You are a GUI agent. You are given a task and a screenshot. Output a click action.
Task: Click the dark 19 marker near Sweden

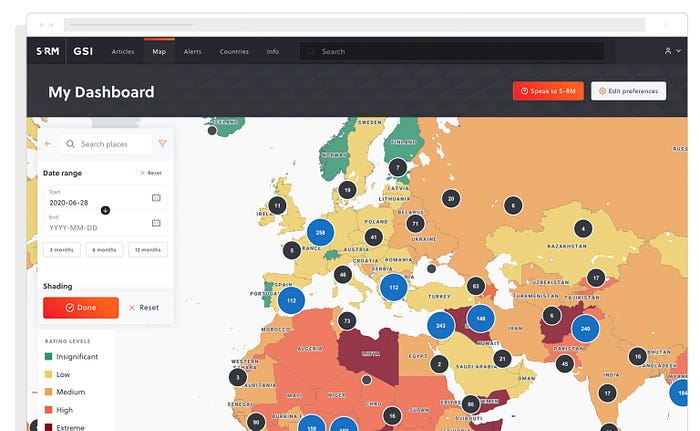[x=347, y=190]
